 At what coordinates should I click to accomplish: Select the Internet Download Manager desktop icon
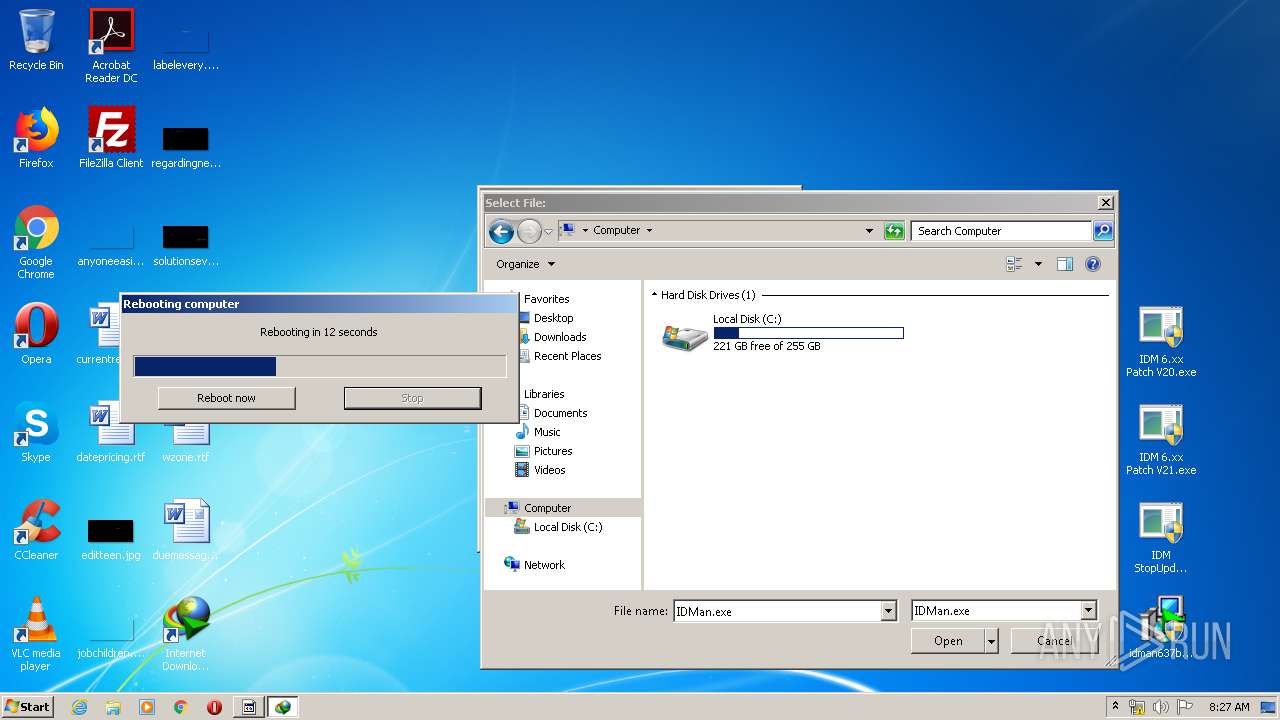pos(186,634)
